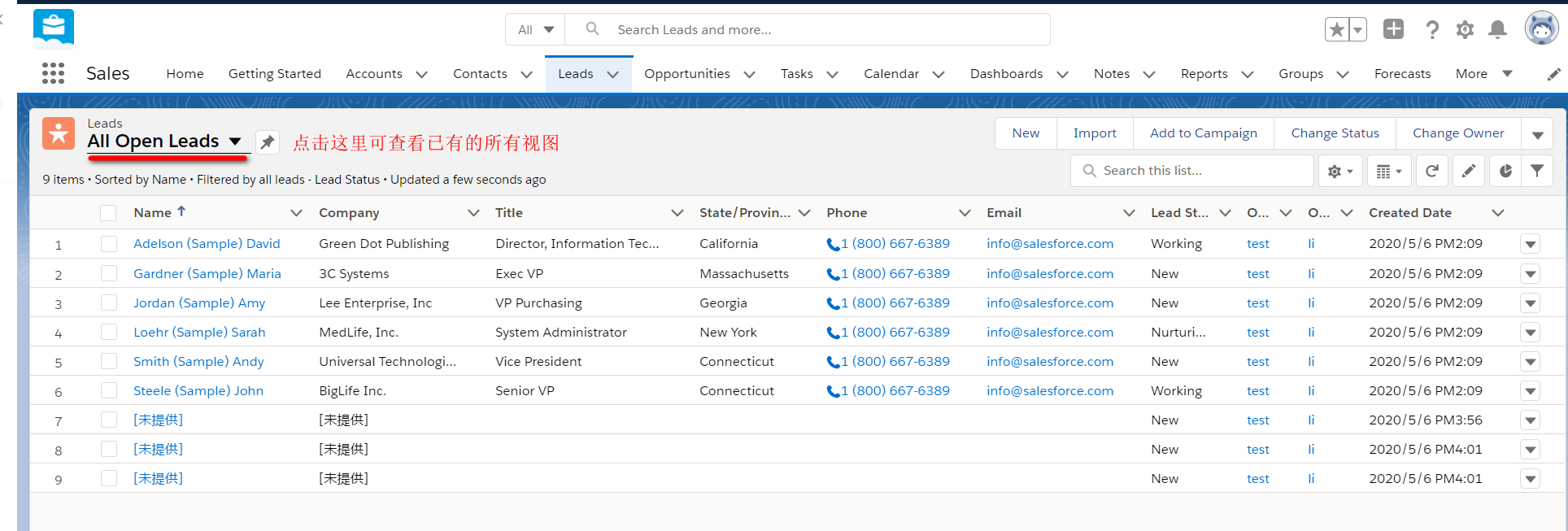
Task: Click the global actions plus icon
Action: click(x=1393, y=29)
